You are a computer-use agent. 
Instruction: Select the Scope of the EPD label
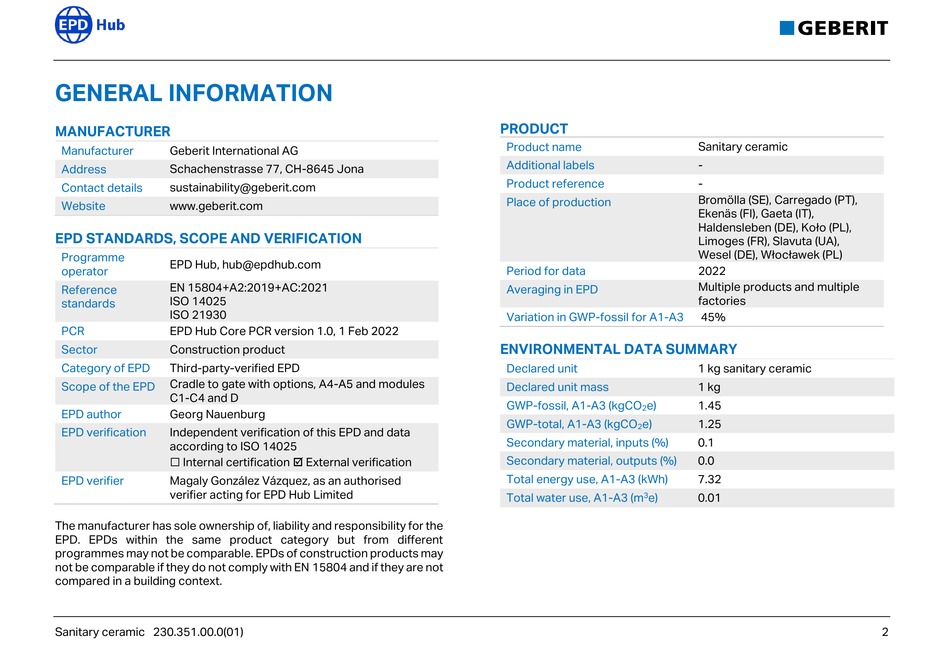pos(108,387)
